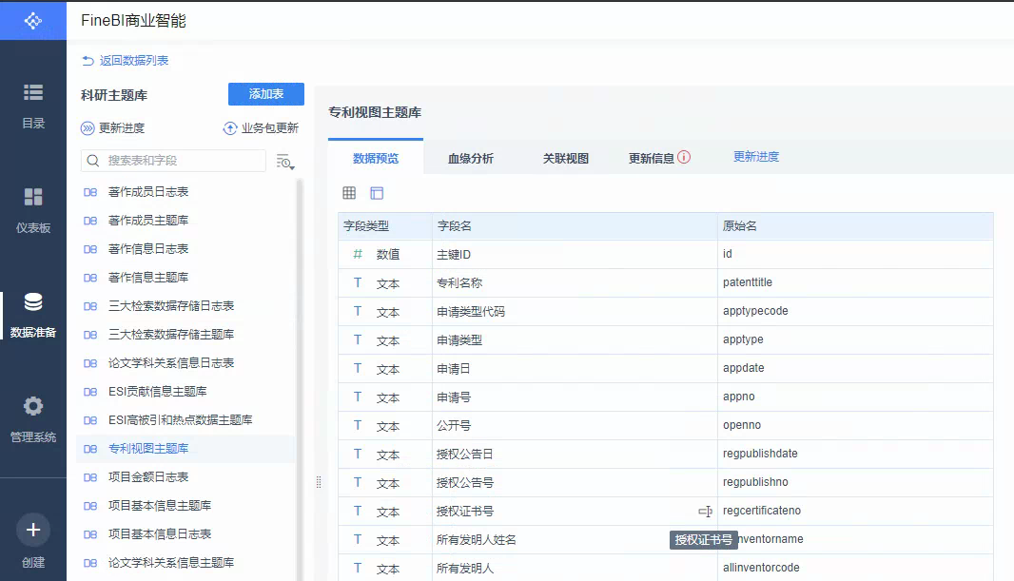Open the 目录 directory sidebar icon
The image size is (1014, 581).
(33, 93)
